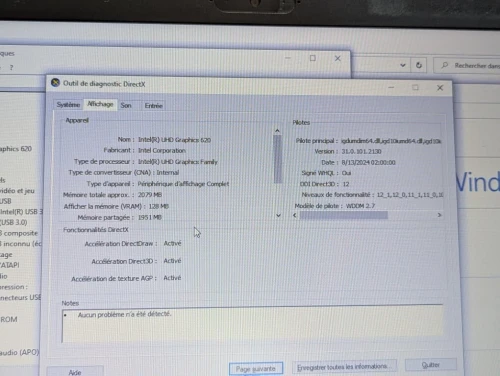Click the '1951 MB' shared memory value
Screen dimensions: 500x376
click(x=150, y=217)
